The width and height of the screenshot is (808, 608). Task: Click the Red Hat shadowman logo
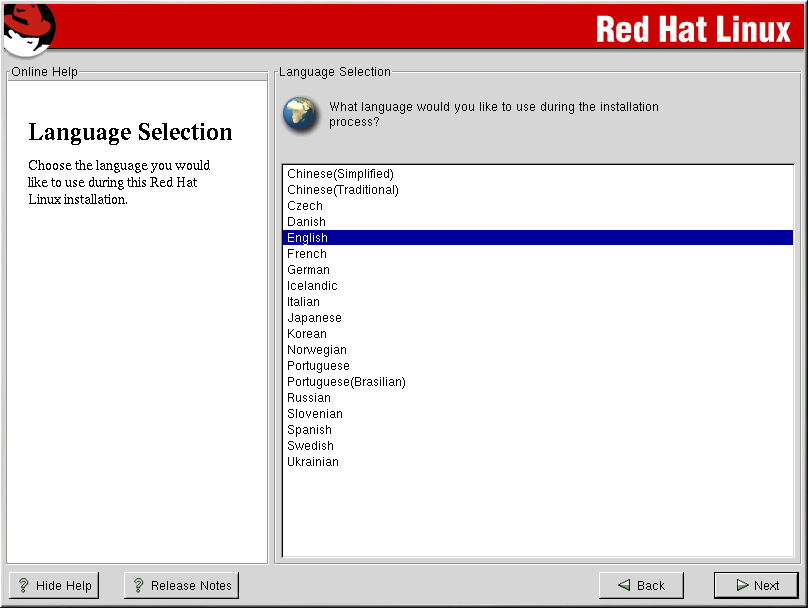click(x=27, y=27)
